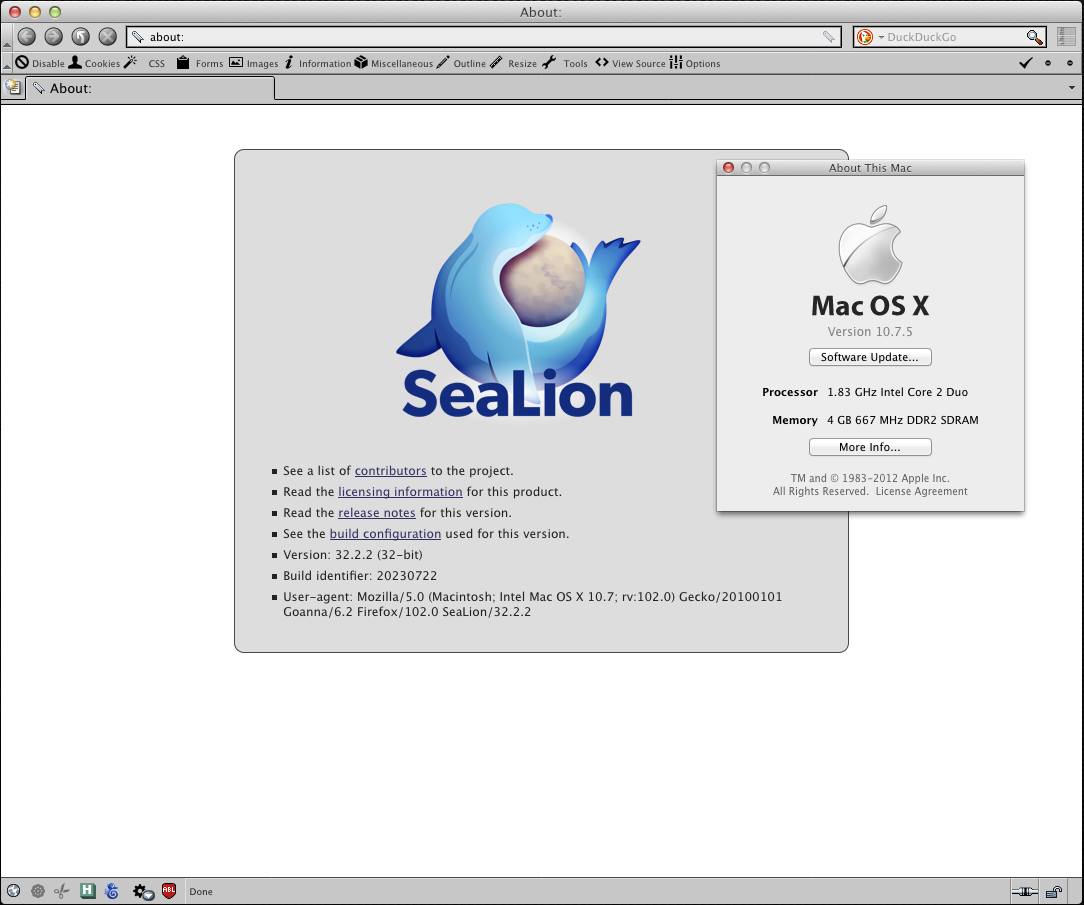Open the DuckDuckGo search engine dropdown
The height and width of the screenshot is (905, 1084).
pyautogui.click(x=868, y=37)
